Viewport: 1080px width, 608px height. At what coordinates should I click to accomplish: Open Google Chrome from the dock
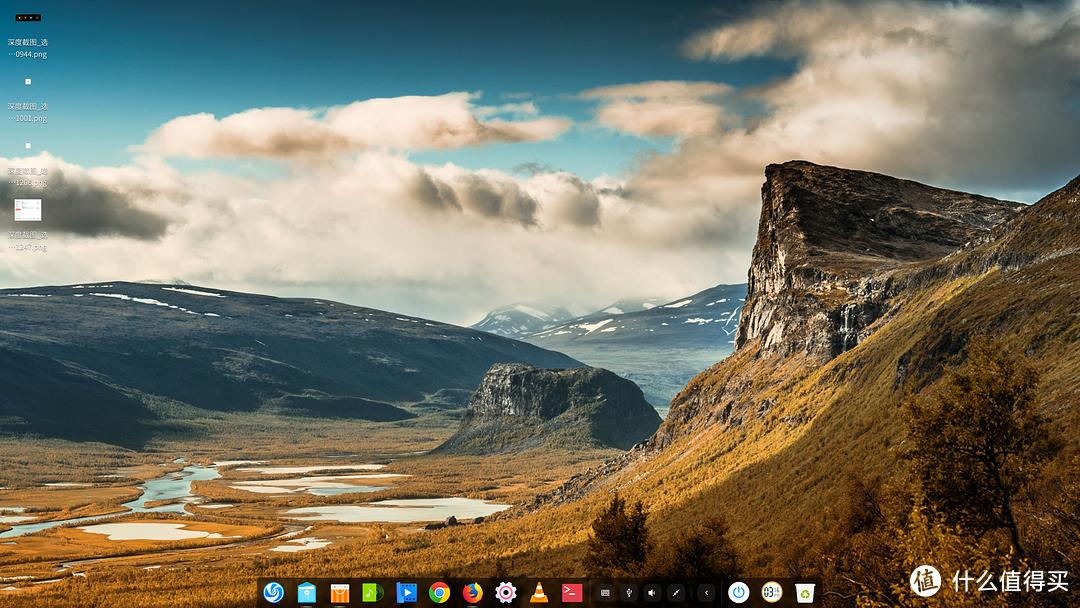(x=439, y=591)
